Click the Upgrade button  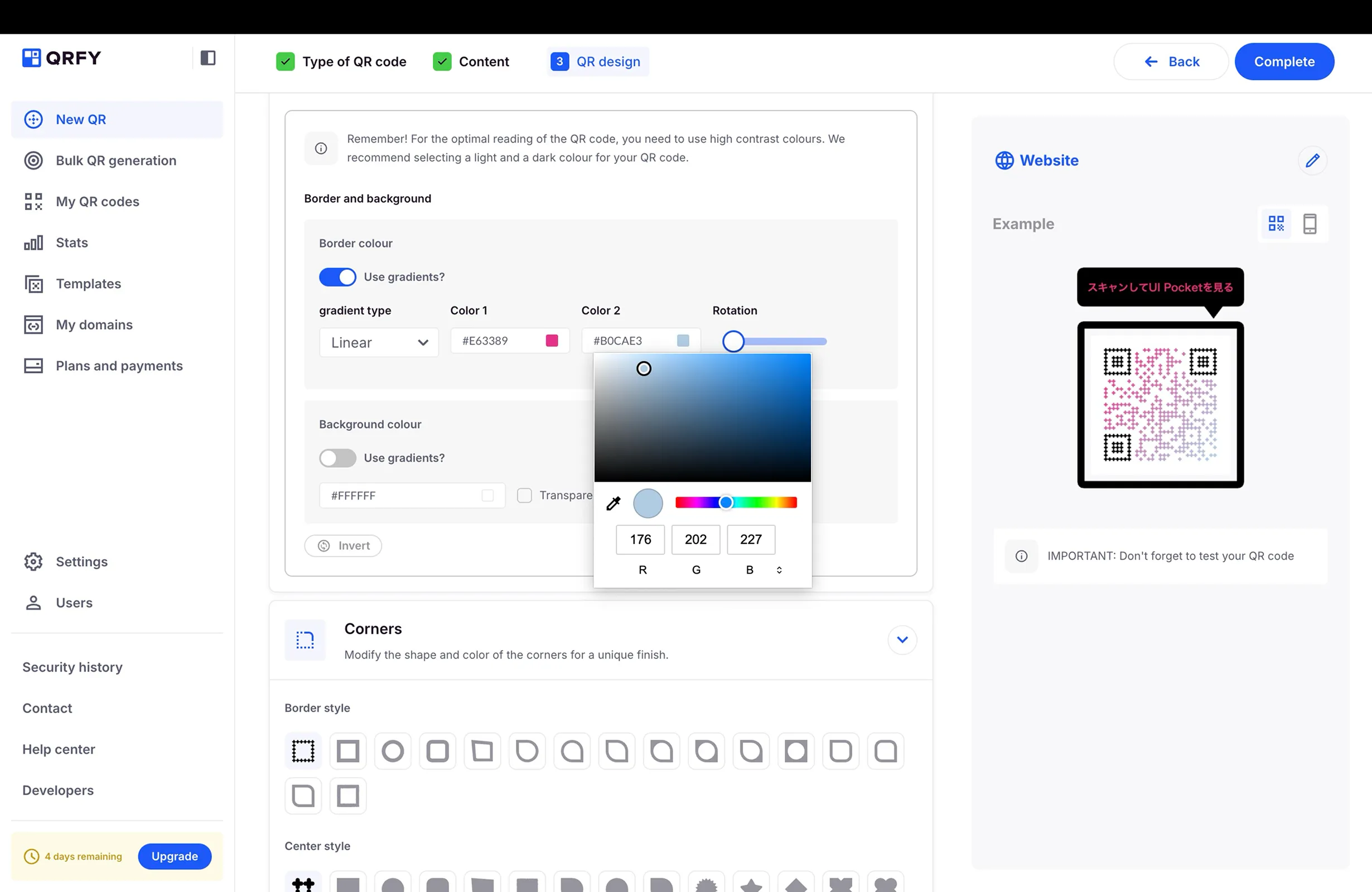(x=175, y=856)
